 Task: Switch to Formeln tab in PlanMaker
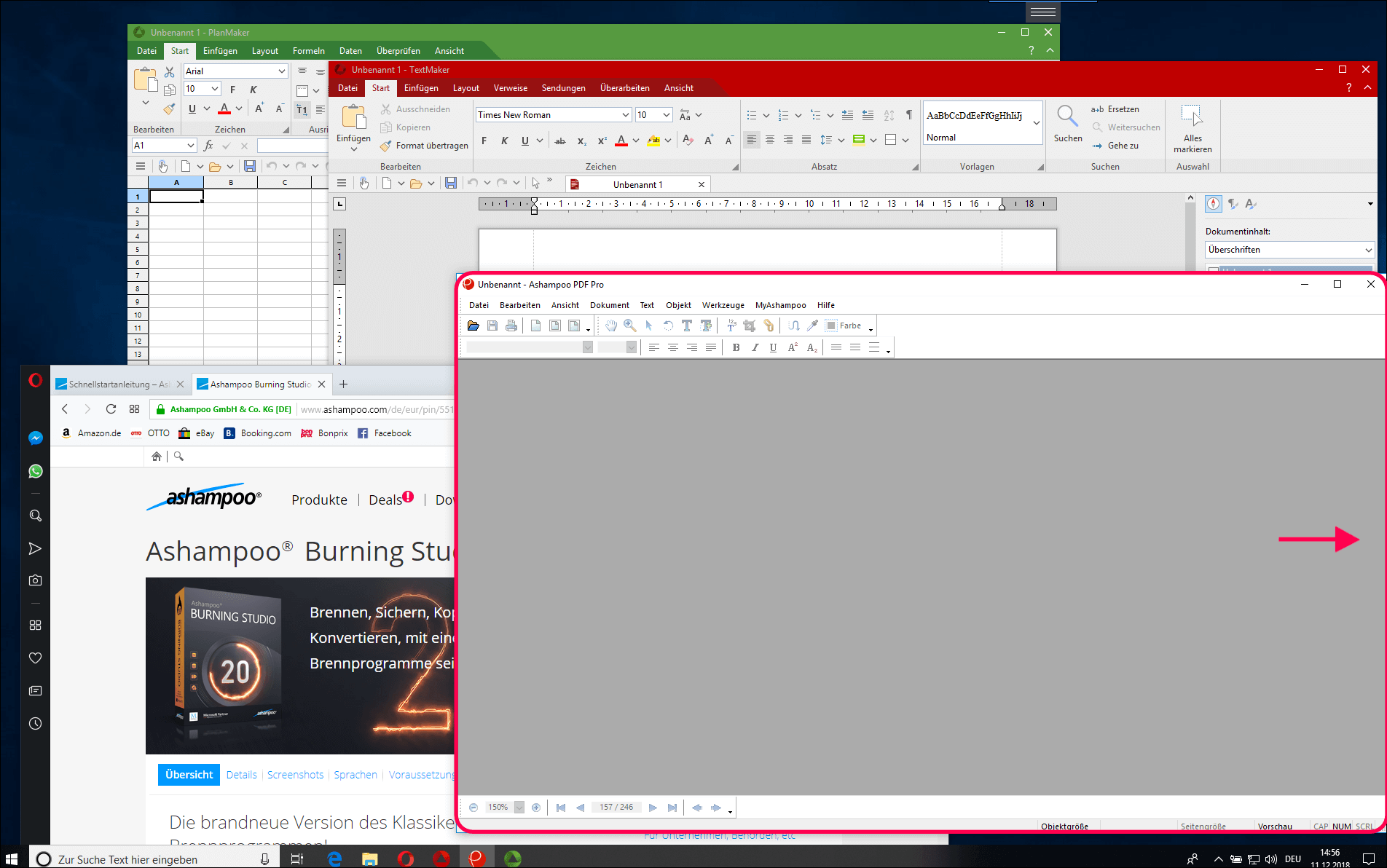tap(308, 51)
